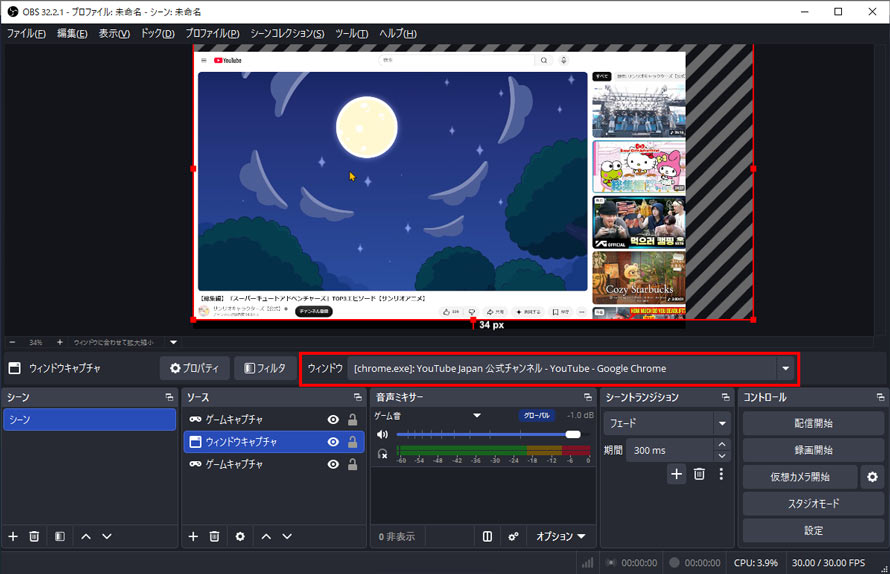Screen dimensions: 890x574
Task: Toggle スタジオモード on
Action: point(813,504)
